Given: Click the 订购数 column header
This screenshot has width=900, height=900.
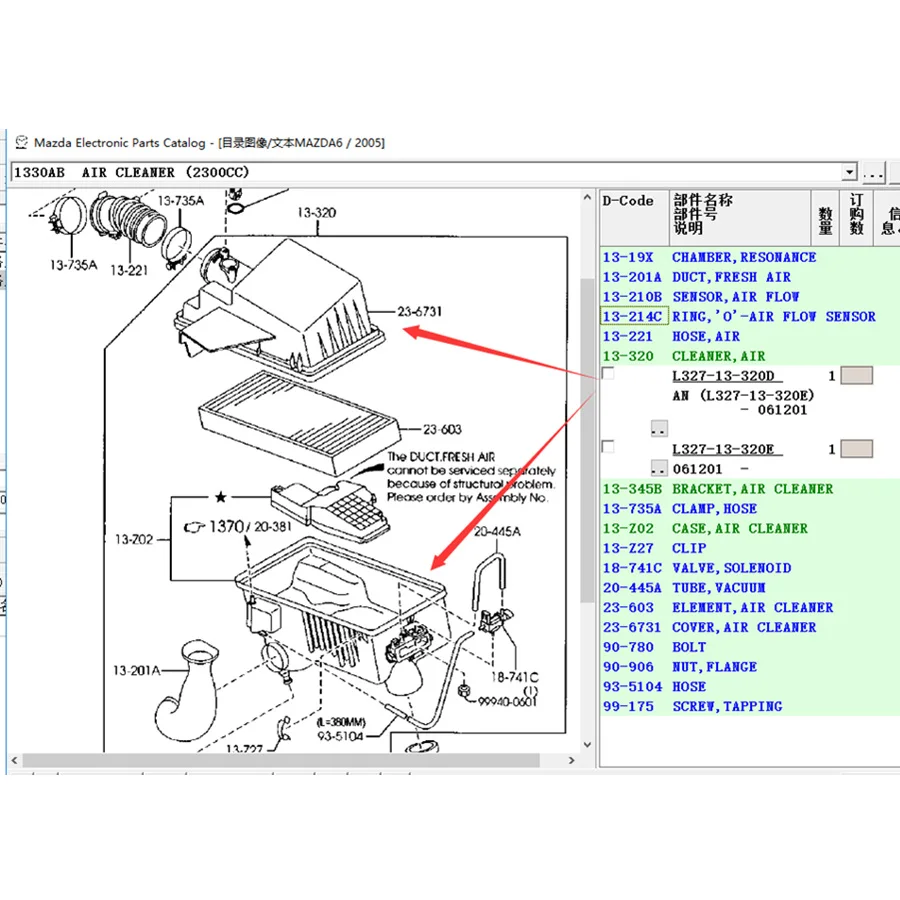Looking at the screenshot, I should tap(856, 218).
